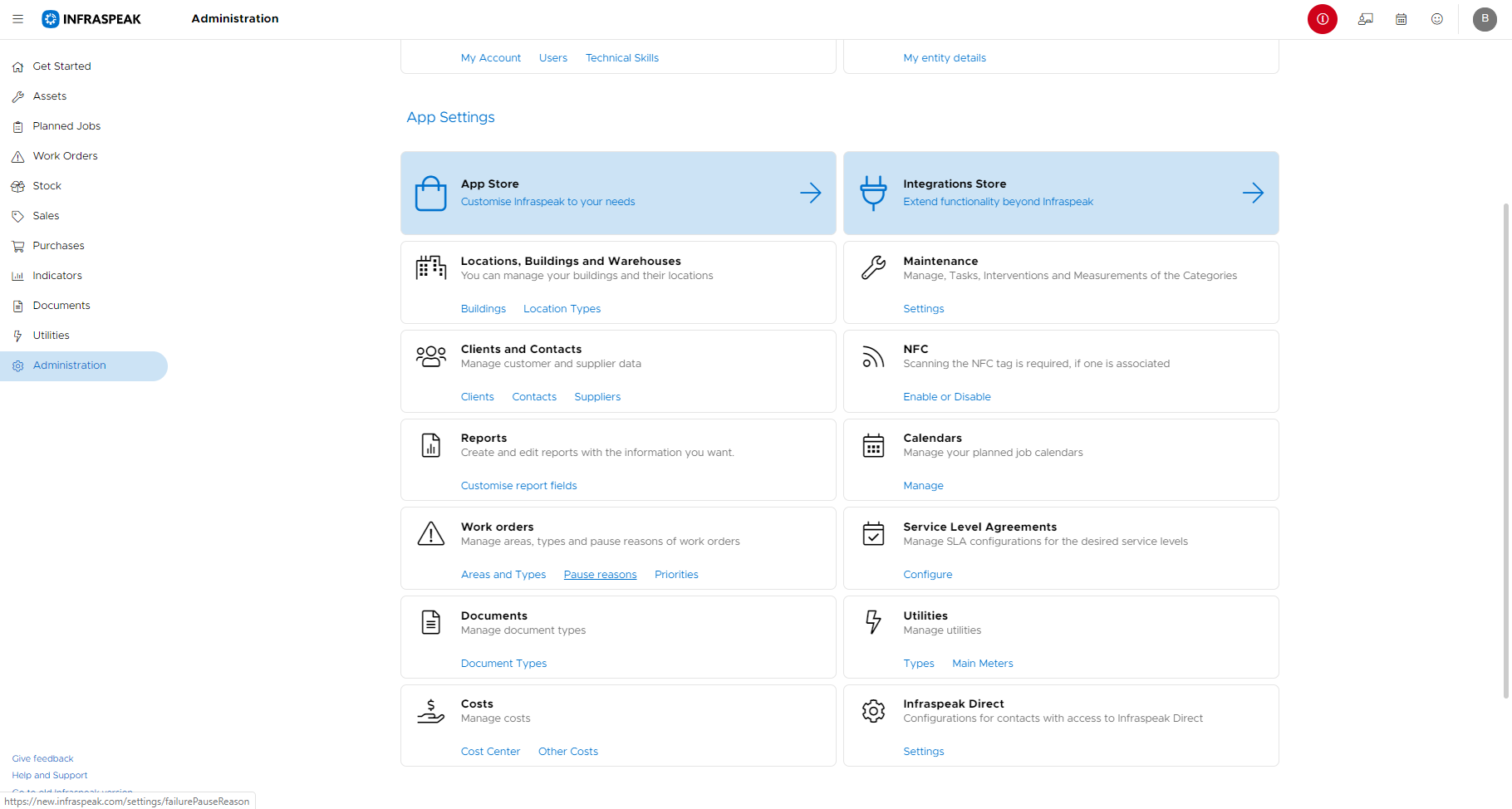Go to Assets in the sidebar
The image size is (1512, 809).
click(84, 96)
